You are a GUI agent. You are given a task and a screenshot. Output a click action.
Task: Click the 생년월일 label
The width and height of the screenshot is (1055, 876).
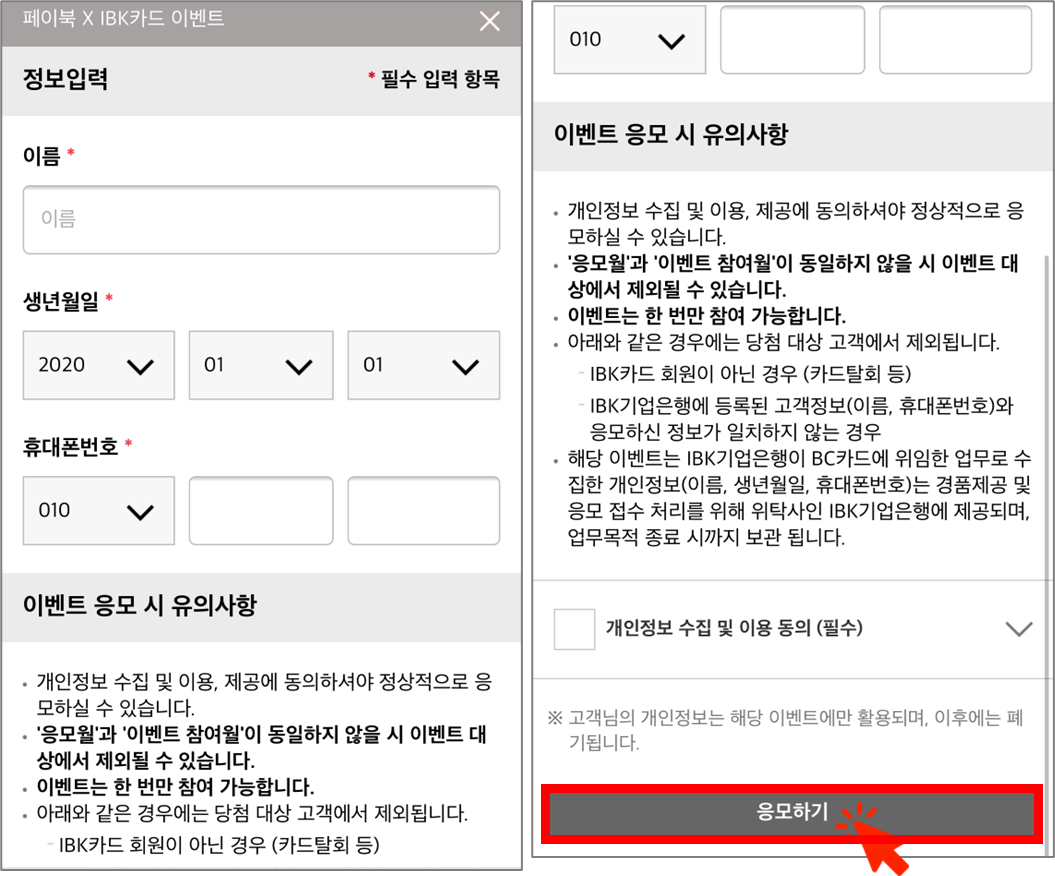point(61,300)
